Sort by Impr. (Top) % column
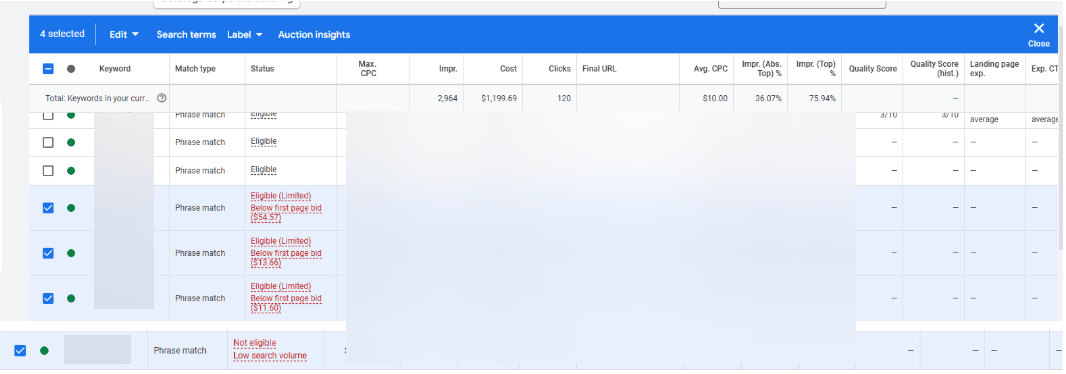The width and height of the screenshot is (1066, 374). (x=816, y=69)
